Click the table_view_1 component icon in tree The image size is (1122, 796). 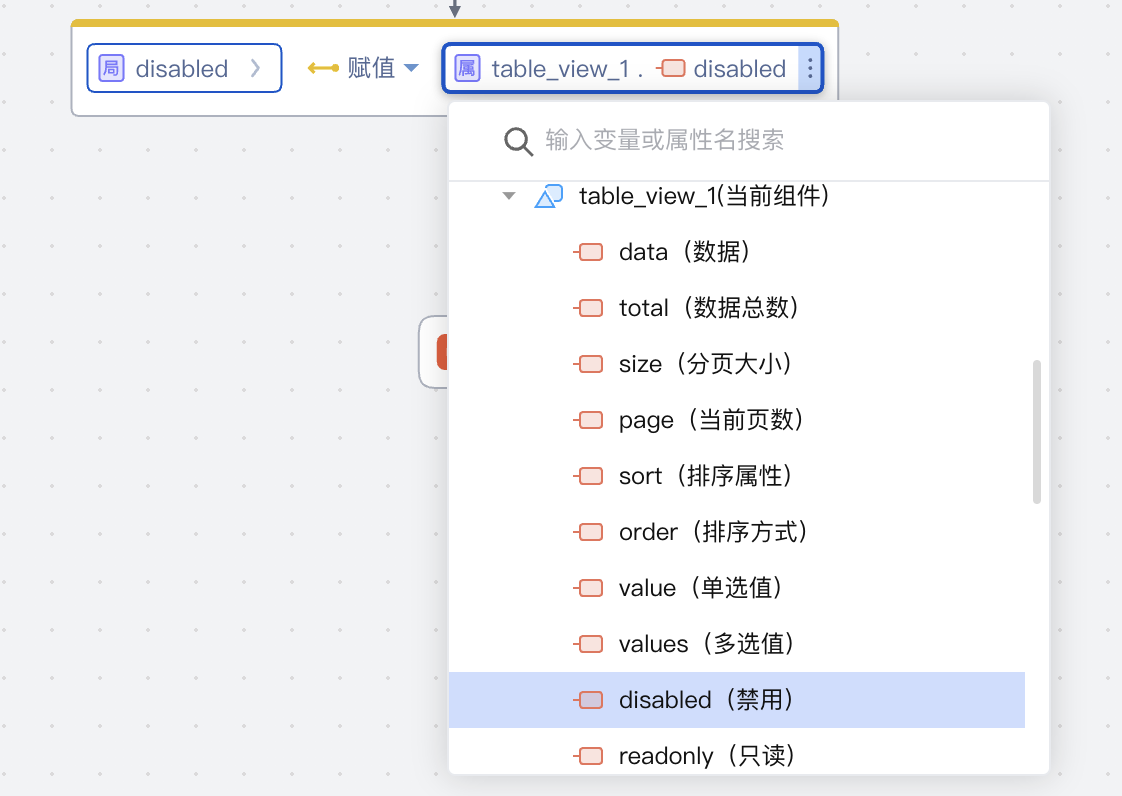pos(549,196)
